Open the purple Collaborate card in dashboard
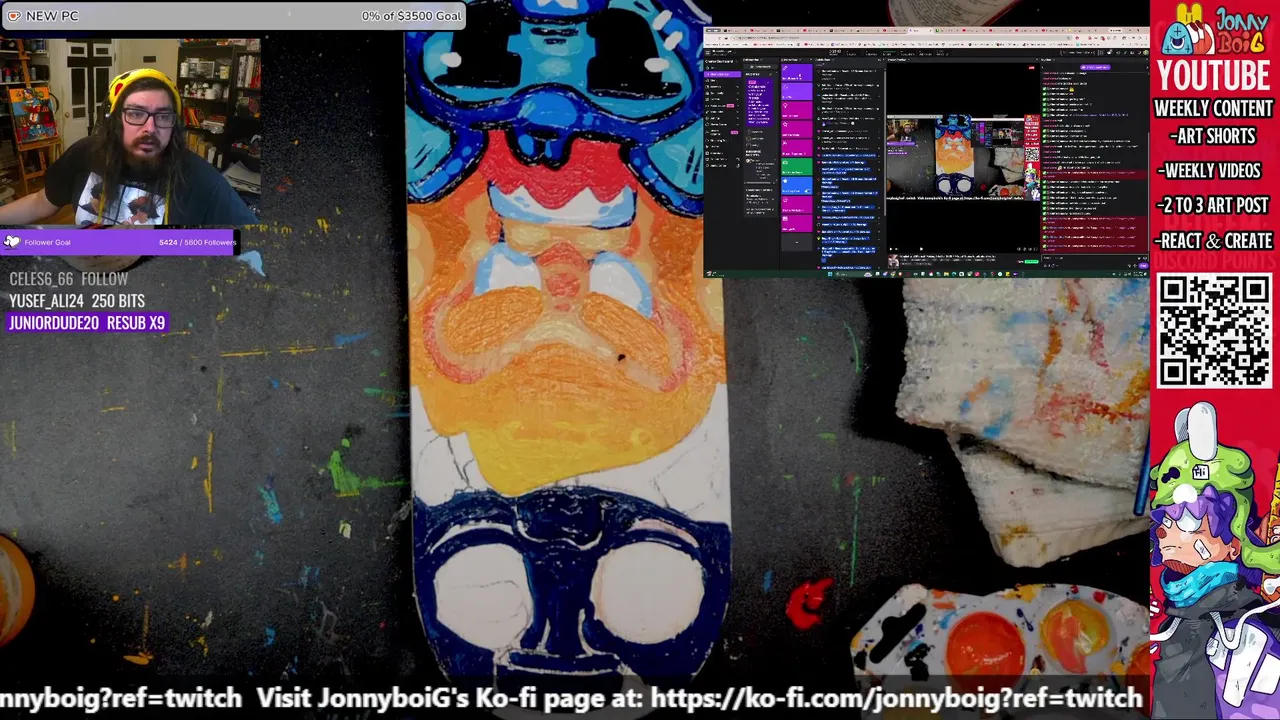 click(x=760, y=103)
